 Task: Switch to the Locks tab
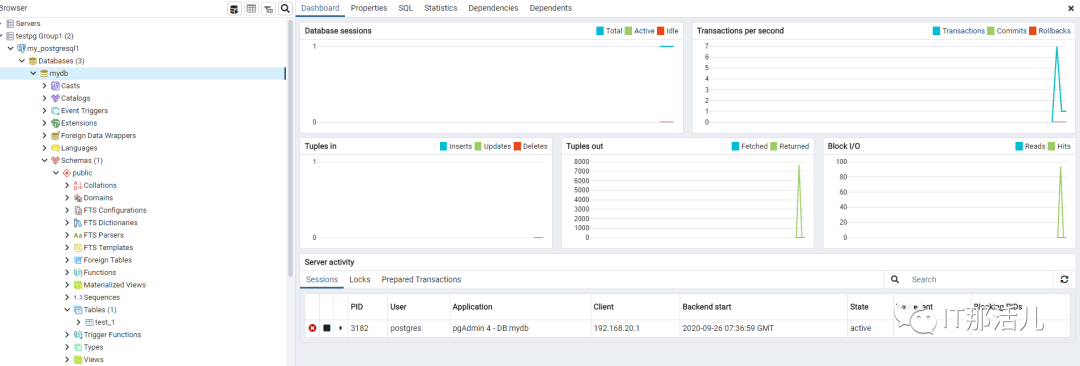pos(360,279)
